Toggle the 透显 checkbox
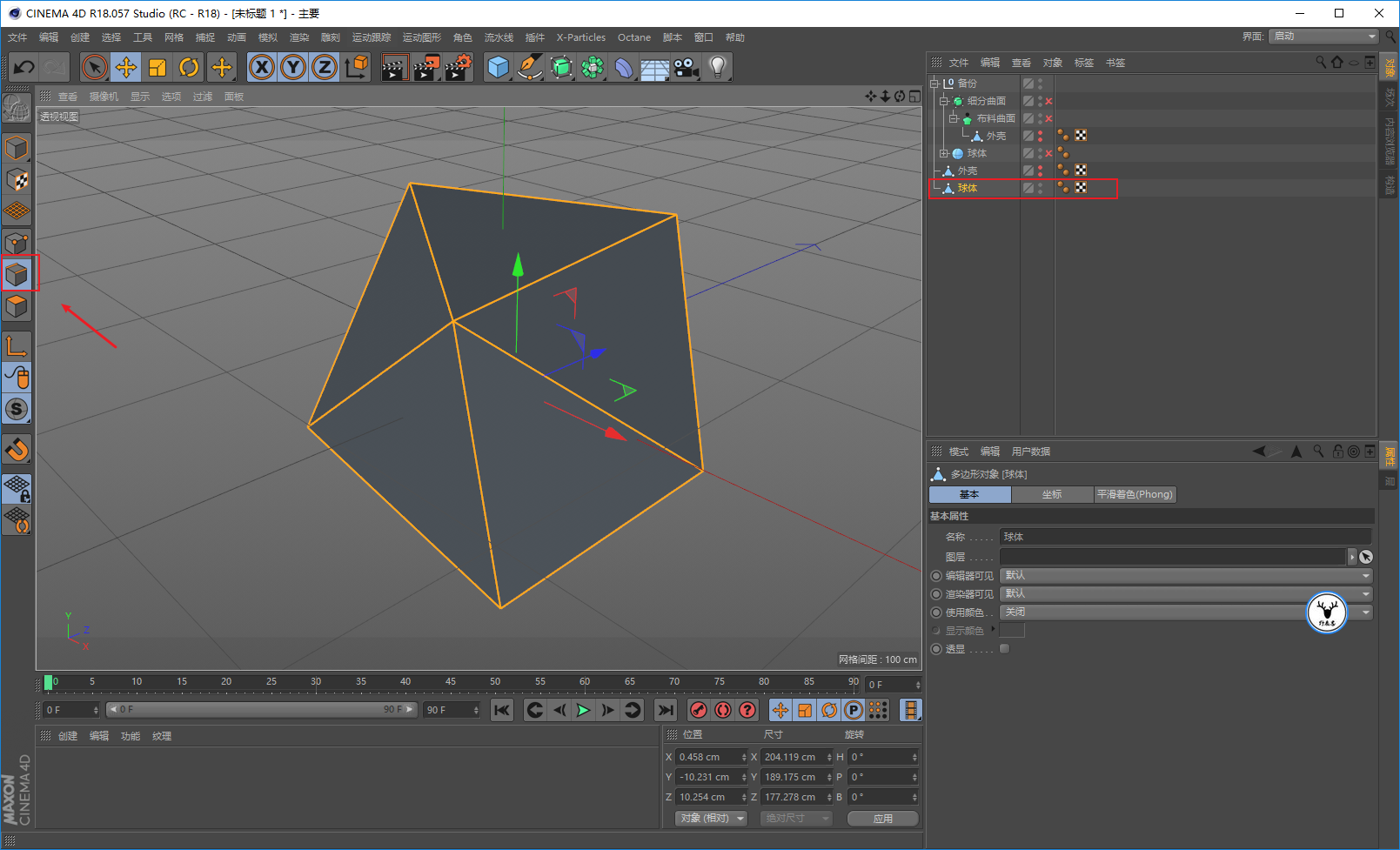 pos(1004,649)
